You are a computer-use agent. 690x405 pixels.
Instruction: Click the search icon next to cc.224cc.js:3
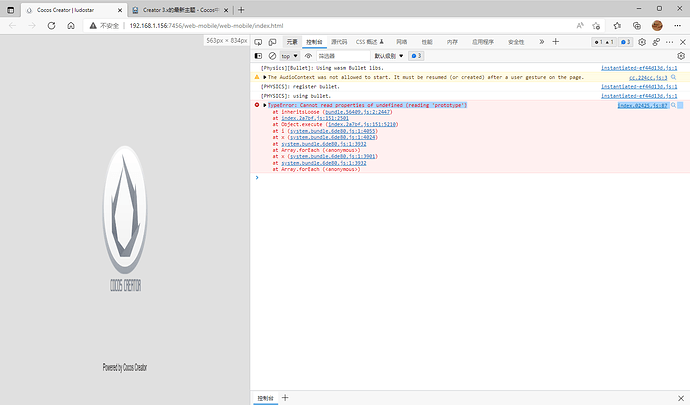click(x=673, y=77)
